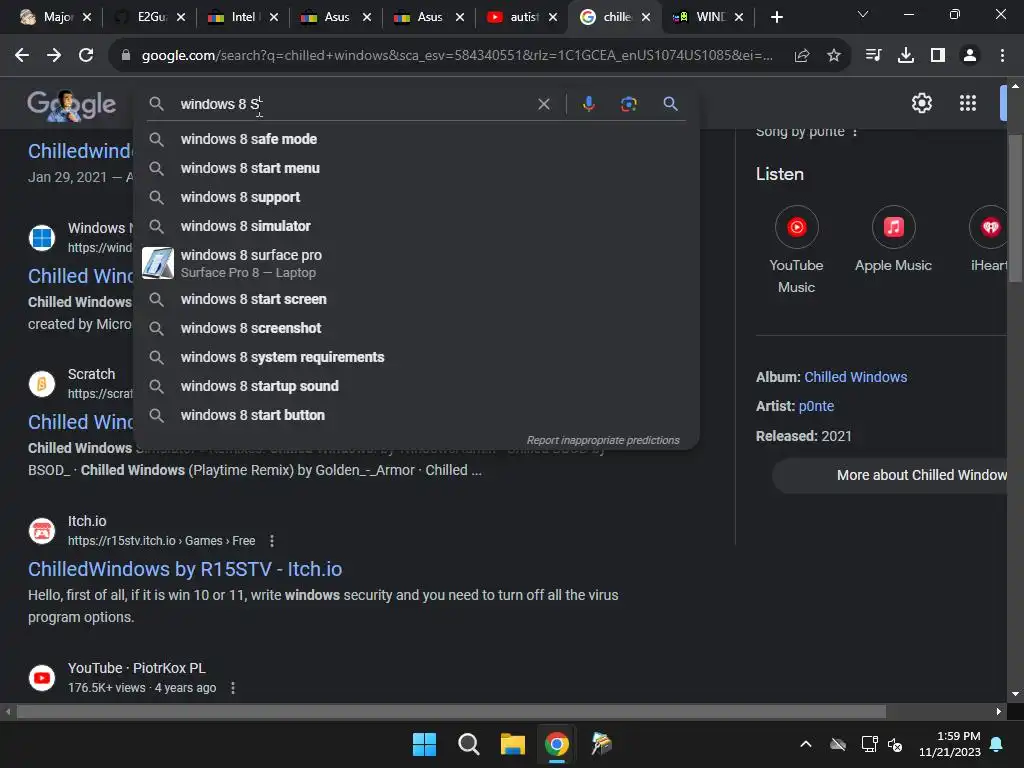
Task: Open Chrome profile icon
Action: (x=970, y=56)
